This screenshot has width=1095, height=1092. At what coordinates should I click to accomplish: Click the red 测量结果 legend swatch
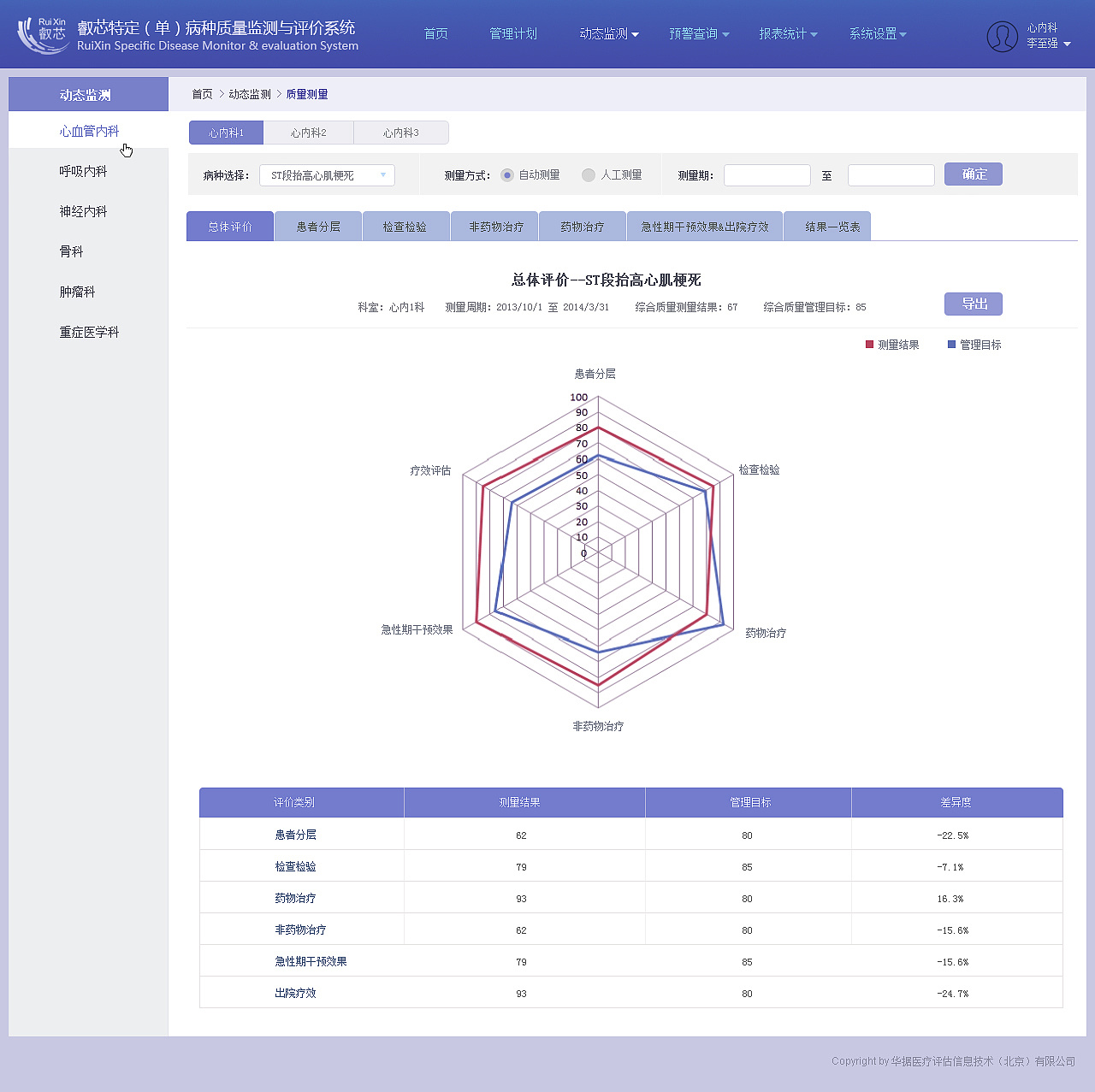[x=869, y=344]
